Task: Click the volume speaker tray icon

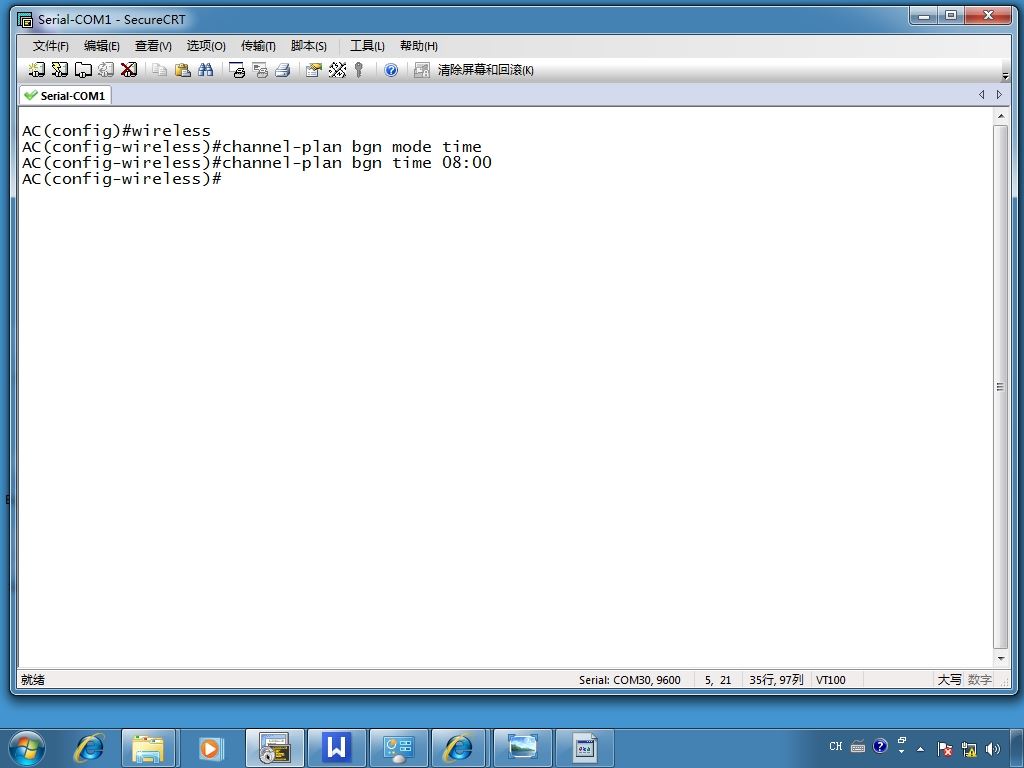Action: 993,749
